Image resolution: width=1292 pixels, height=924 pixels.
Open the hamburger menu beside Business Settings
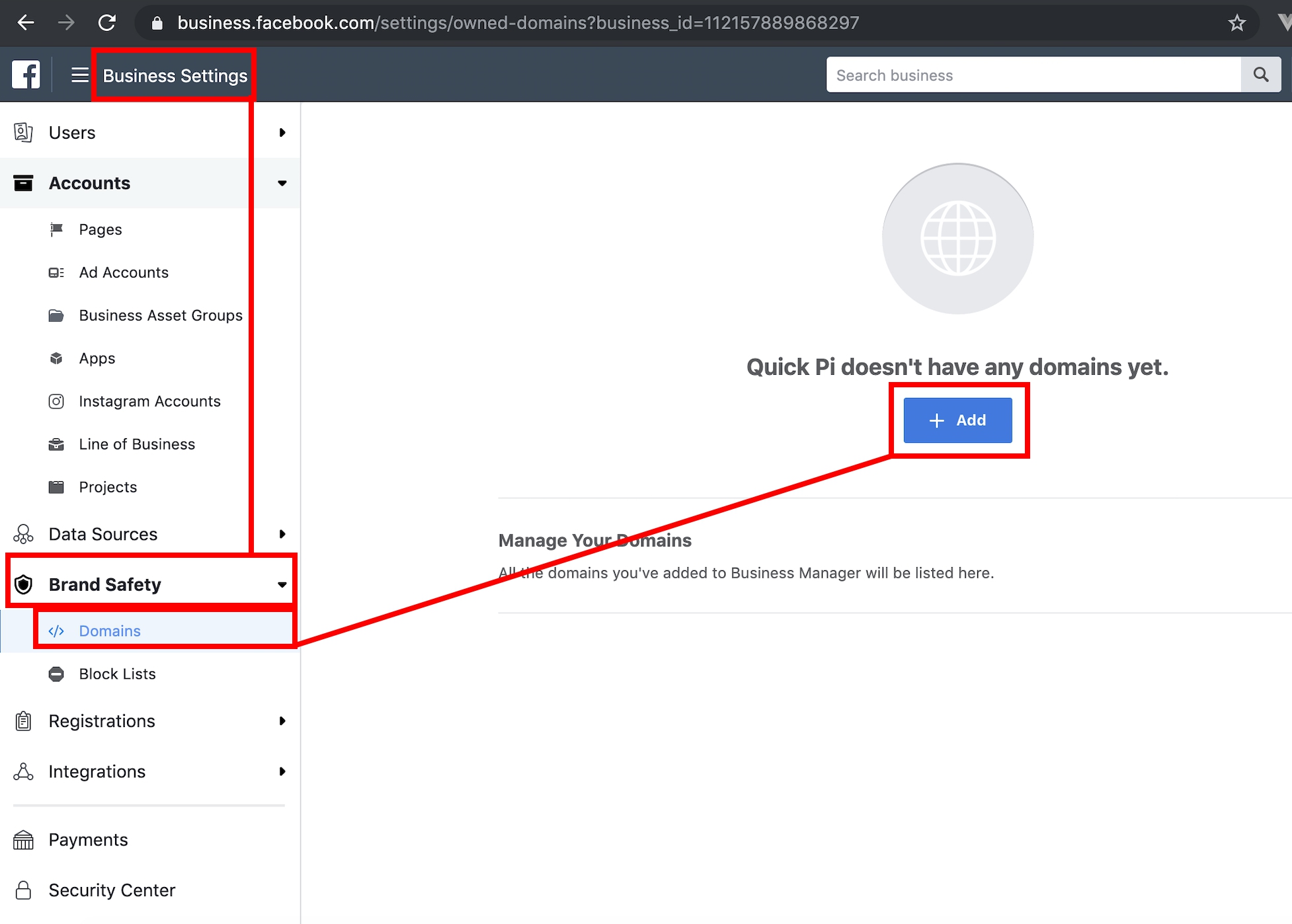pos(80,75)
